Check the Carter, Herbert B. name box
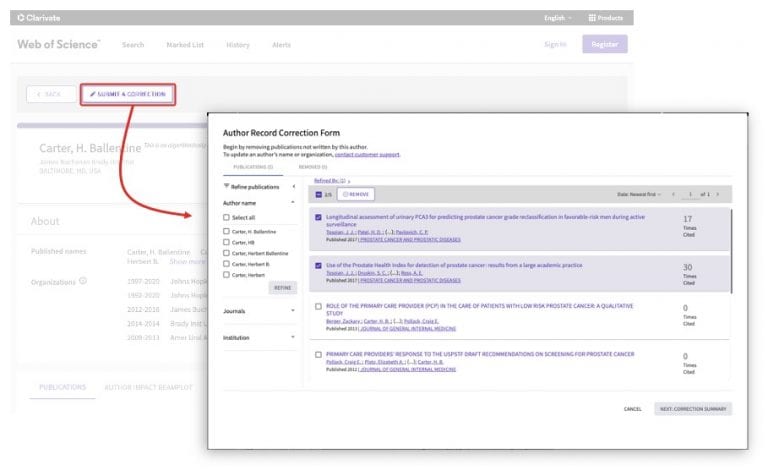This screenshot has width=768, height=471. pos(226,263)
